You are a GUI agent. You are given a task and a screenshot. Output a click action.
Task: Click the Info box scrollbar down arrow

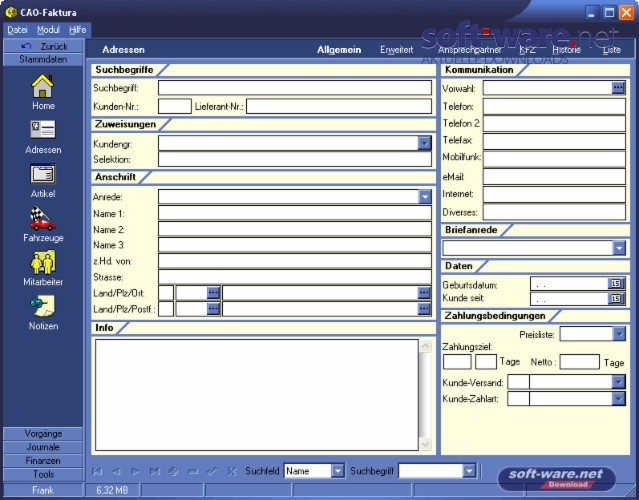[x=425, y=444]
